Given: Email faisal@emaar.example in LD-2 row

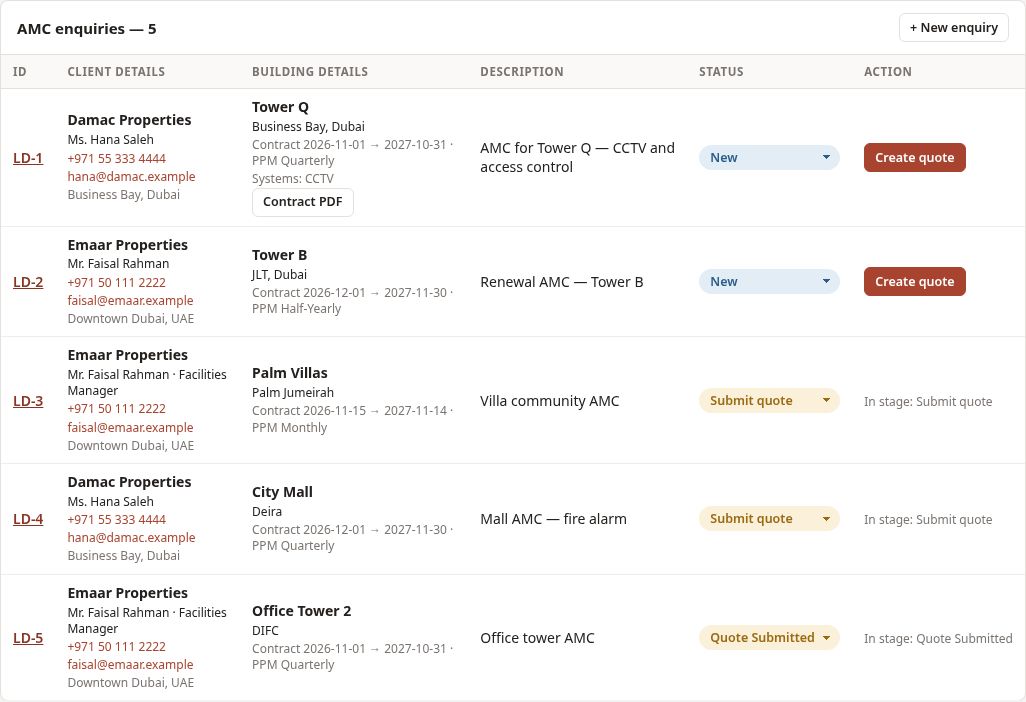Looking at the screenshot, I should point(130,301).
